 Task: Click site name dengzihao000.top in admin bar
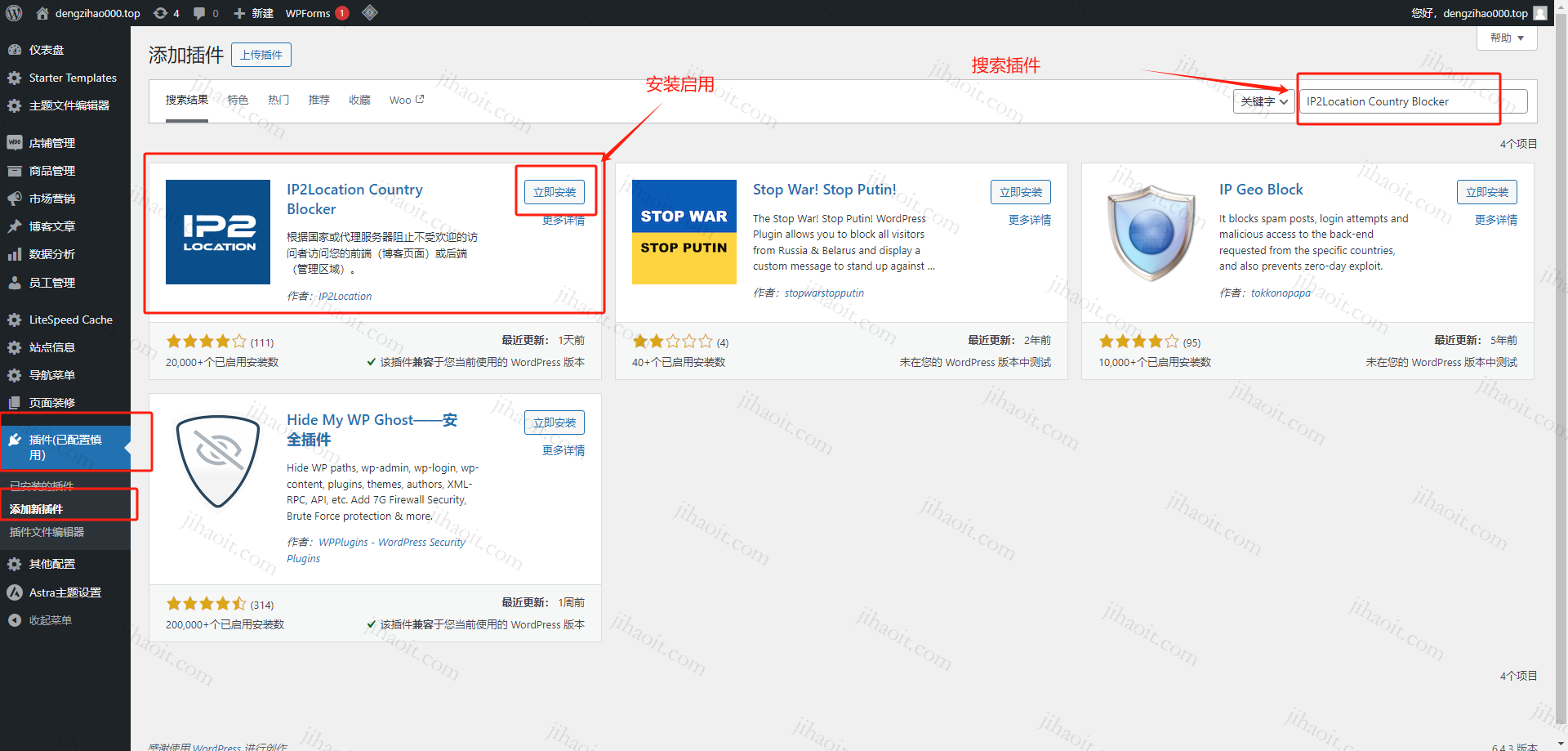89,13
